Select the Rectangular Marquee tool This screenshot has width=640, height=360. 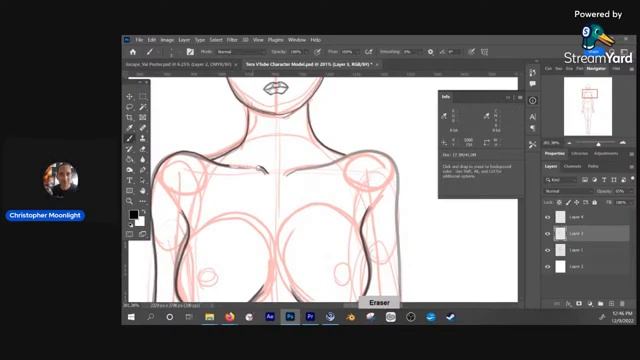(x=142, y=96)
